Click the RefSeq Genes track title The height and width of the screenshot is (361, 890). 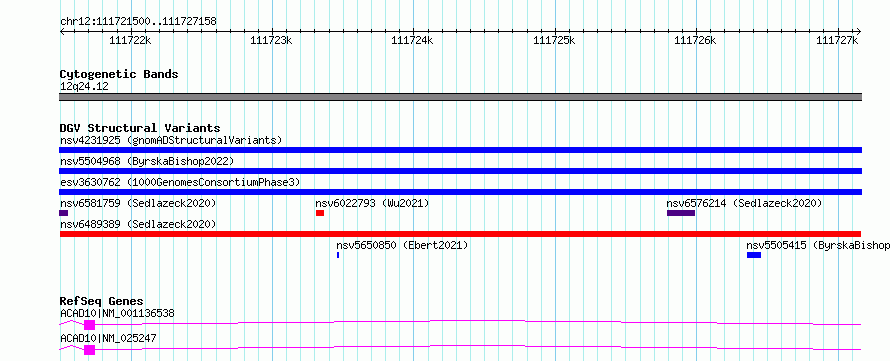[102, 301]
